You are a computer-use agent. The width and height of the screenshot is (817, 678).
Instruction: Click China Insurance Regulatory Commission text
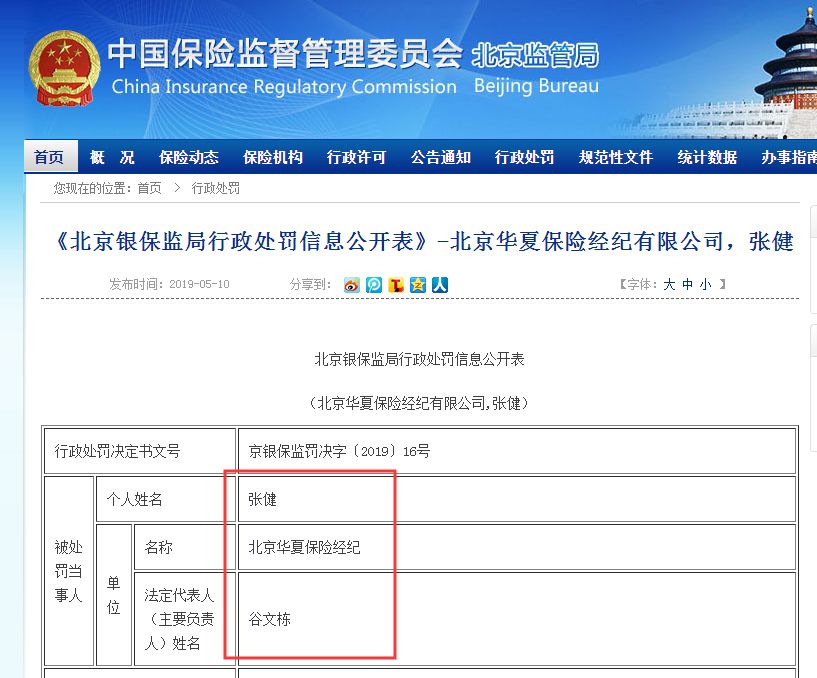284,87
